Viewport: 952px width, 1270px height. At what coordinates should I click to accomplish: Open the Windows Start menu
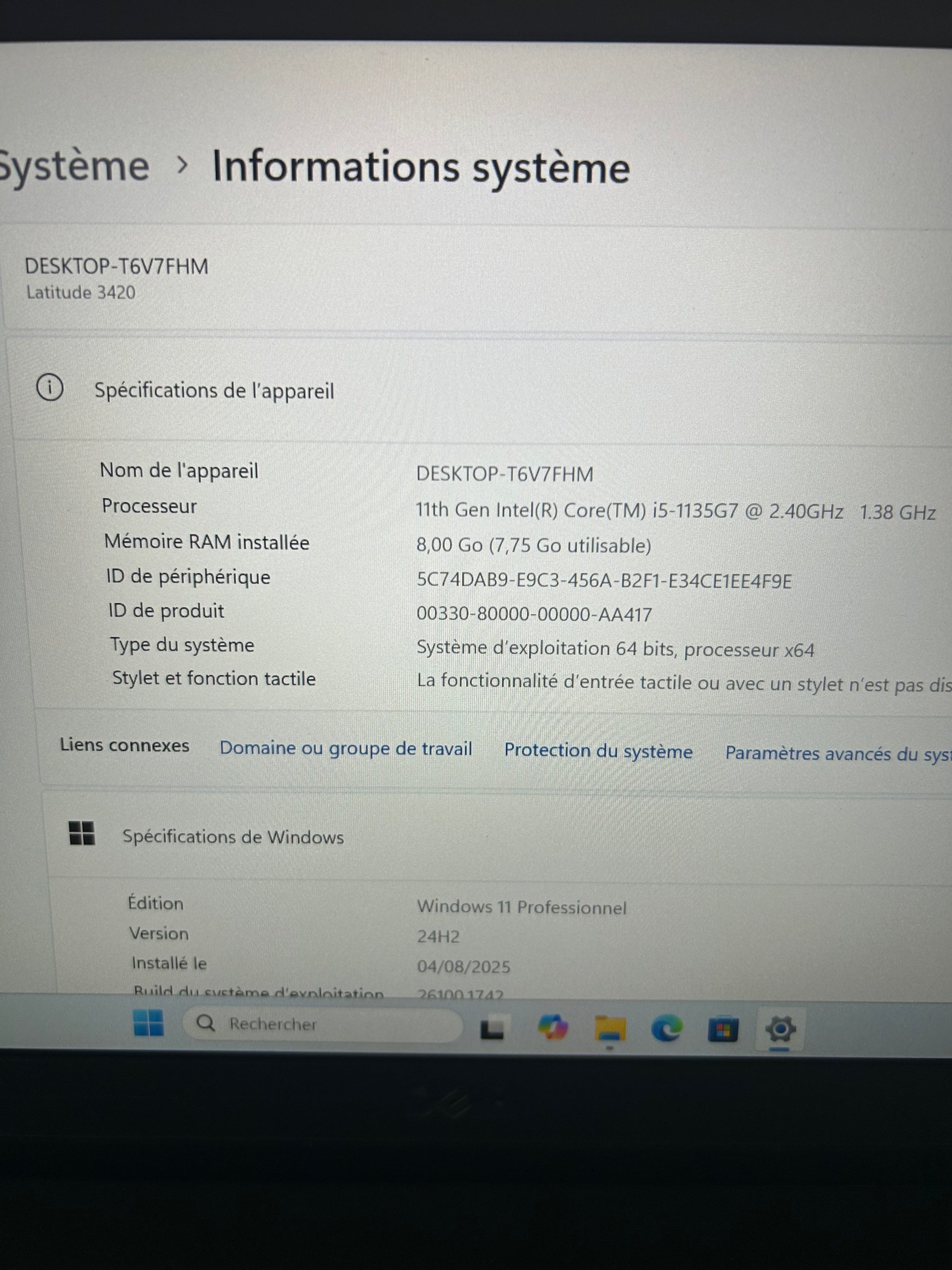[x=148, y=1023]
